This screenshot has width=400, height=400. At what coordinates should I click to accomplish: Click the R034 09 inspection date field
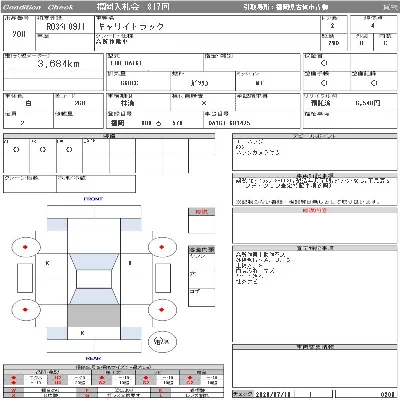tap(66, 27)
